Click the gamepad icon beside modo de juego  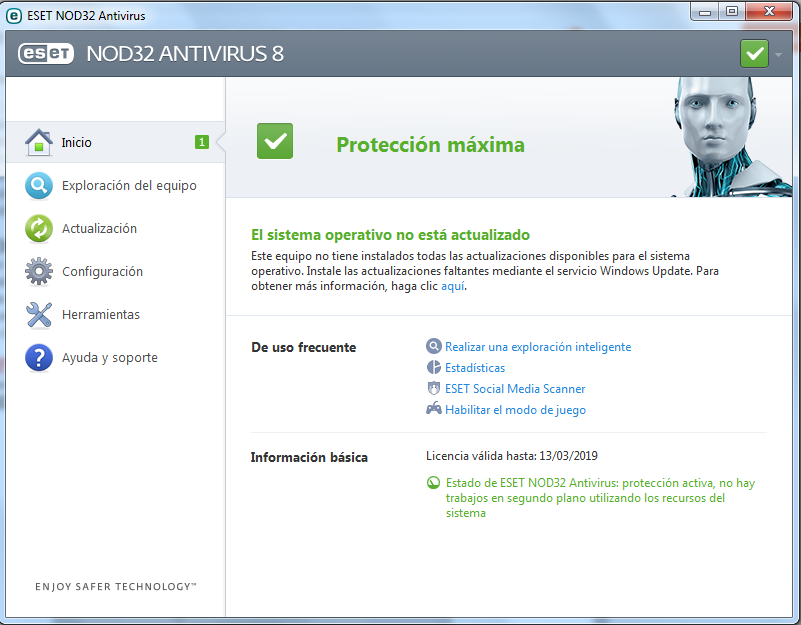(434, 409)
